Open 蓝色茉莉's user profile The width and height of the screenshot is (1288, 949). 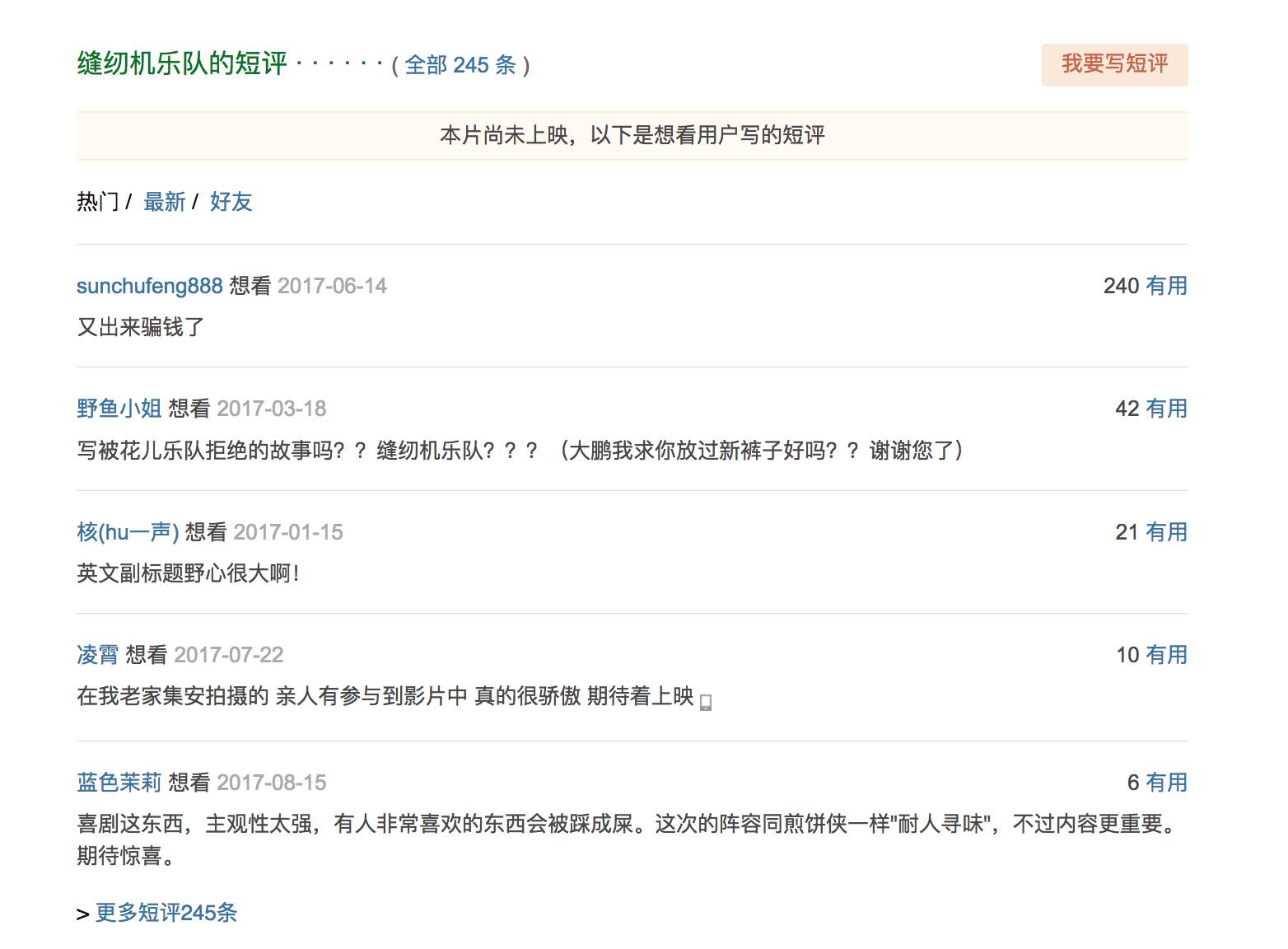click(x=119, y=783)
